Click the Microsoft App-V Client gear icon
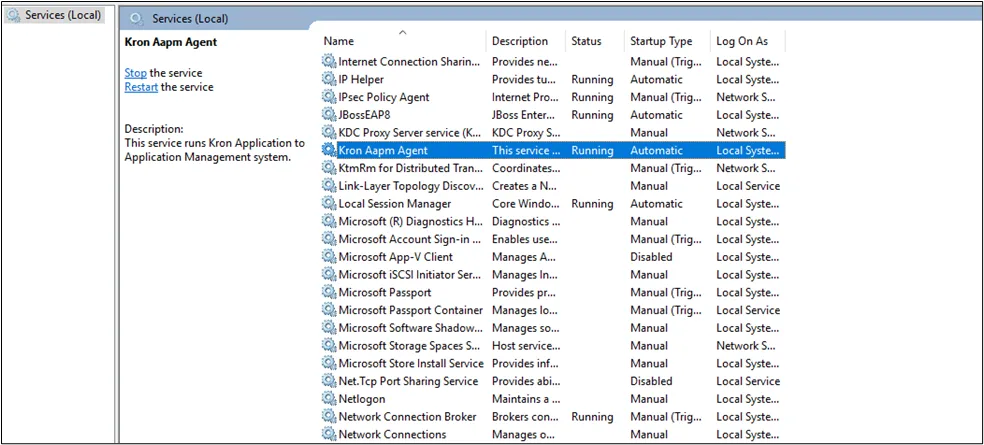 click(329, 257)
